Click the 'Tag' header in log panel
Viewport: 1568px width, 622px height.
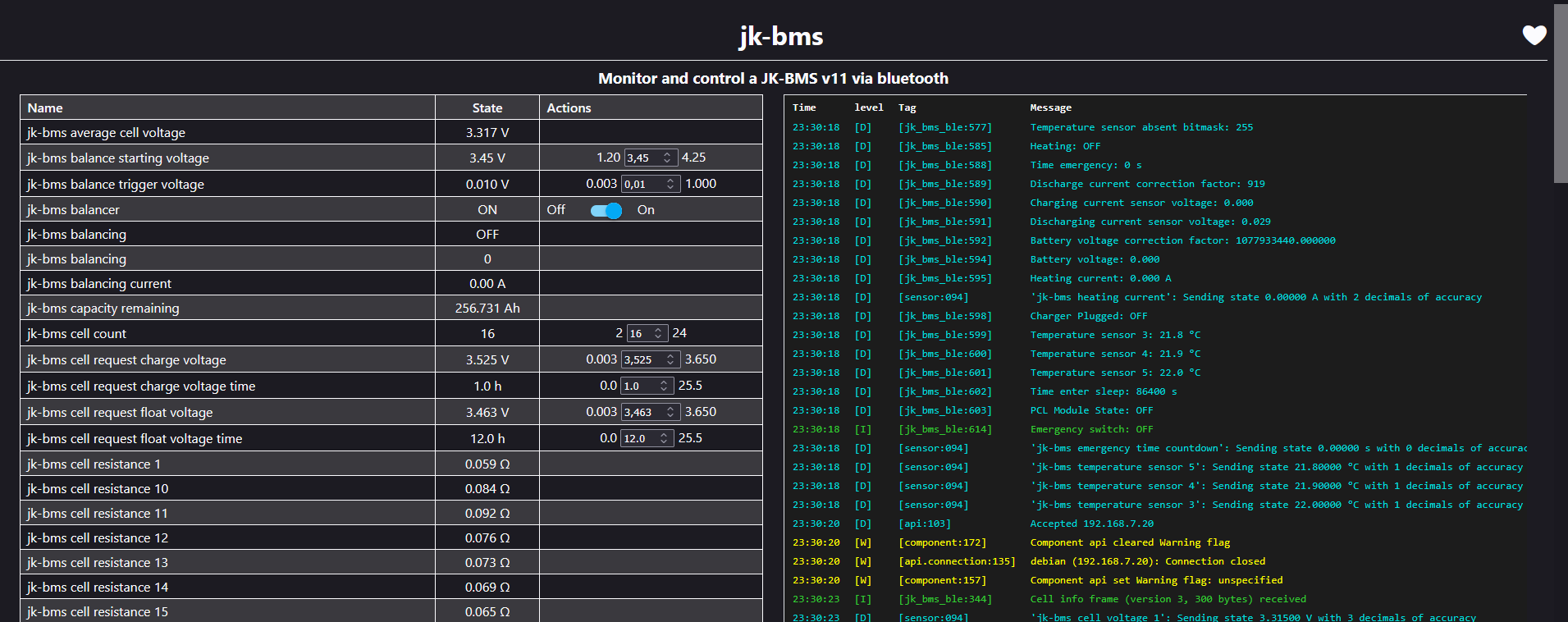pyautogui.click(x=907, y=107)
